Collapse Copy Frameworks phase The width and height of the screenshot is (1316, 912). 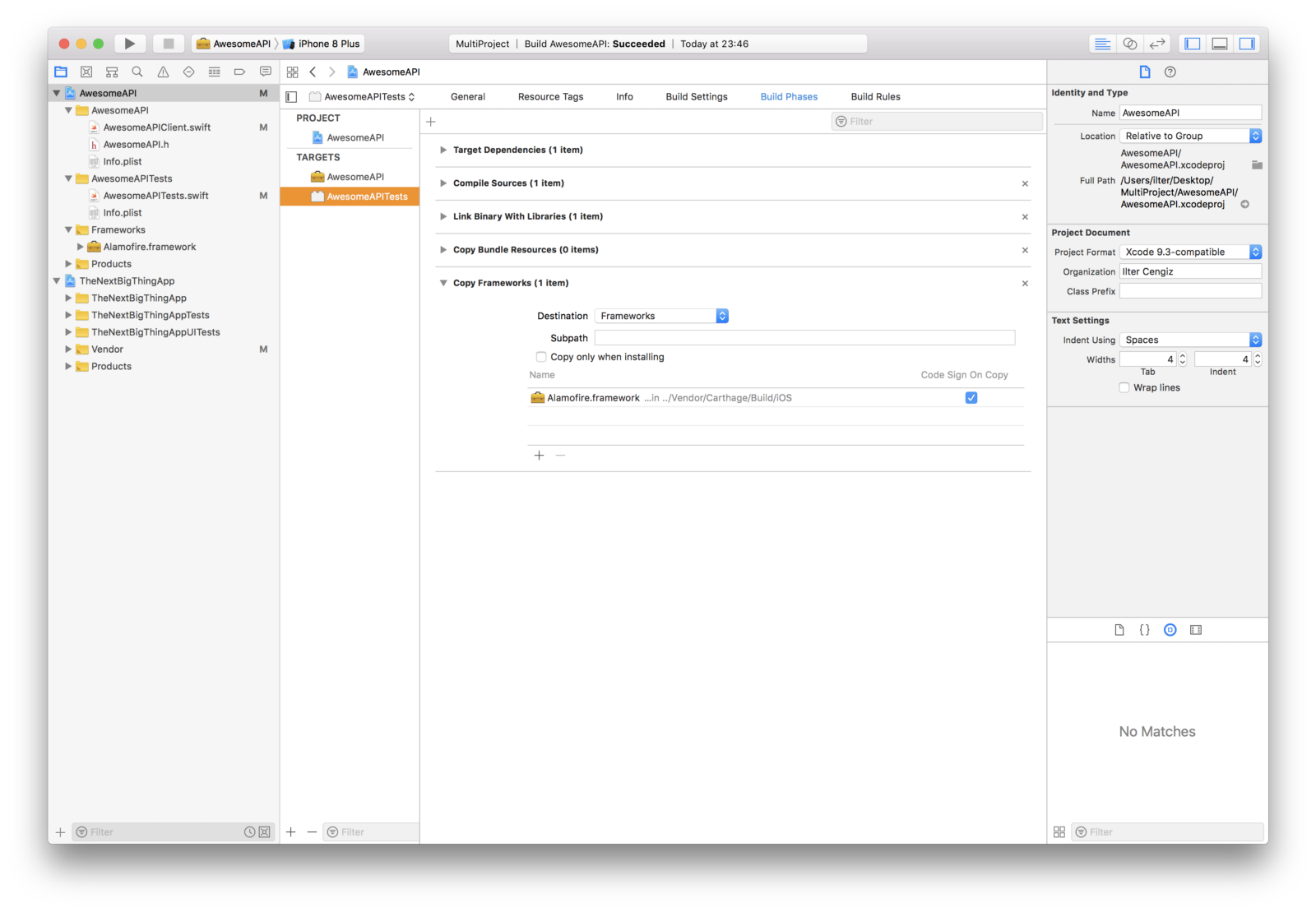pyautogui.click(x=443, y=283)
